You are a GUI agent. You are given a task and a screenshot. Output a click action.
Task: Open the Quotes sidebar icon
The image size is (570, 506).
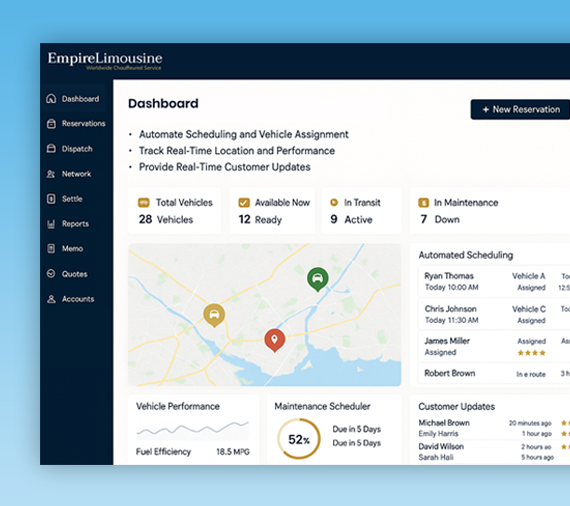pyautogui.click(x=51, y=273)
